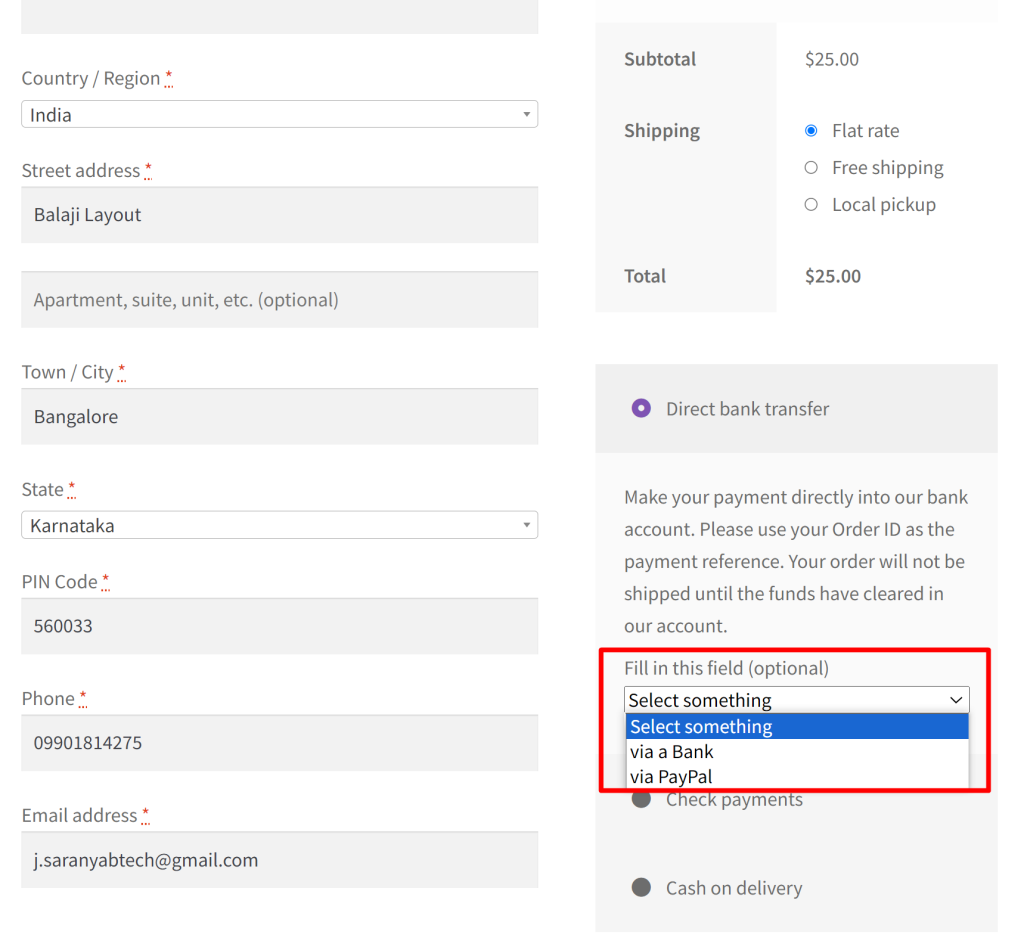The image size is (1024, 947).
Task: Click the Fill in this field (optional) label
Action: point(726,668)
